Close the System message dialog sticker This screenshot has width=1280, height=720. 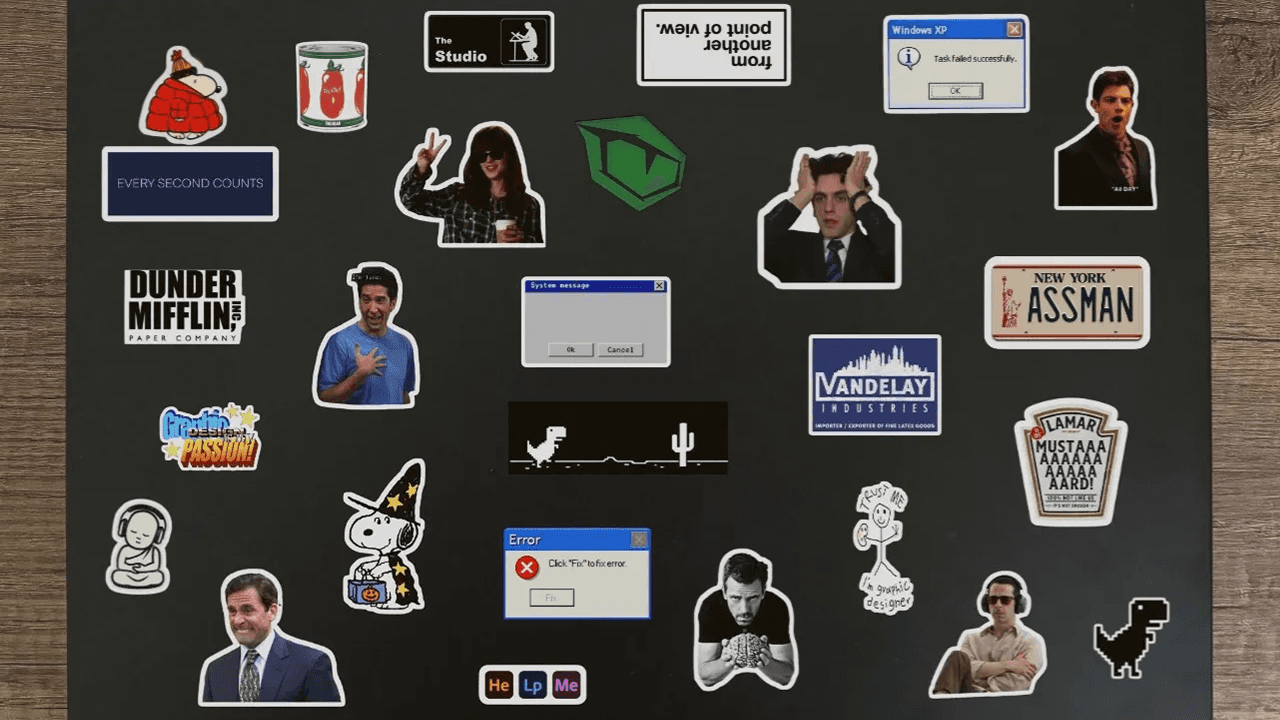(659, 286)
